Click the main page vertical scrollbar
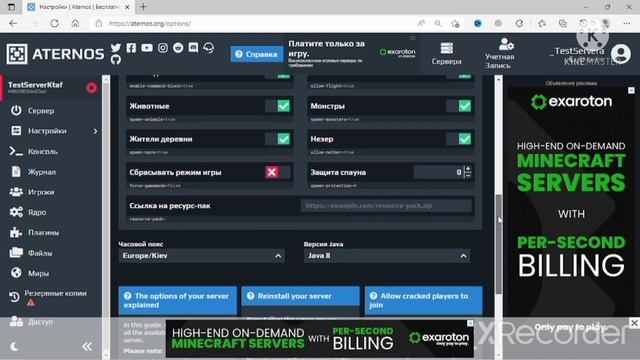 [x=498, y=244]
